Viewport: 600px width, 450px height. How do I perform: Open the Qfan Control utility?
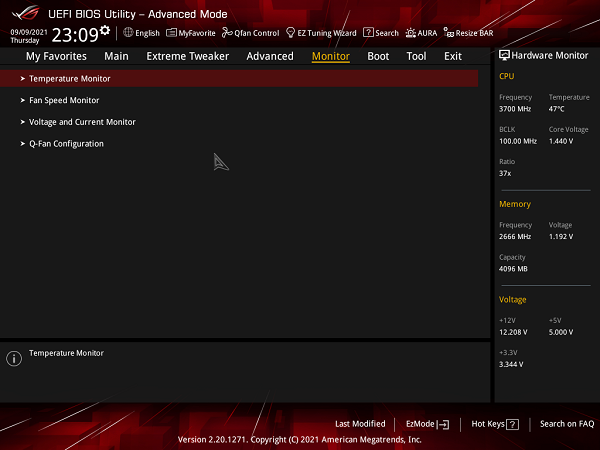pyautogui.click(x=250, y=33)
